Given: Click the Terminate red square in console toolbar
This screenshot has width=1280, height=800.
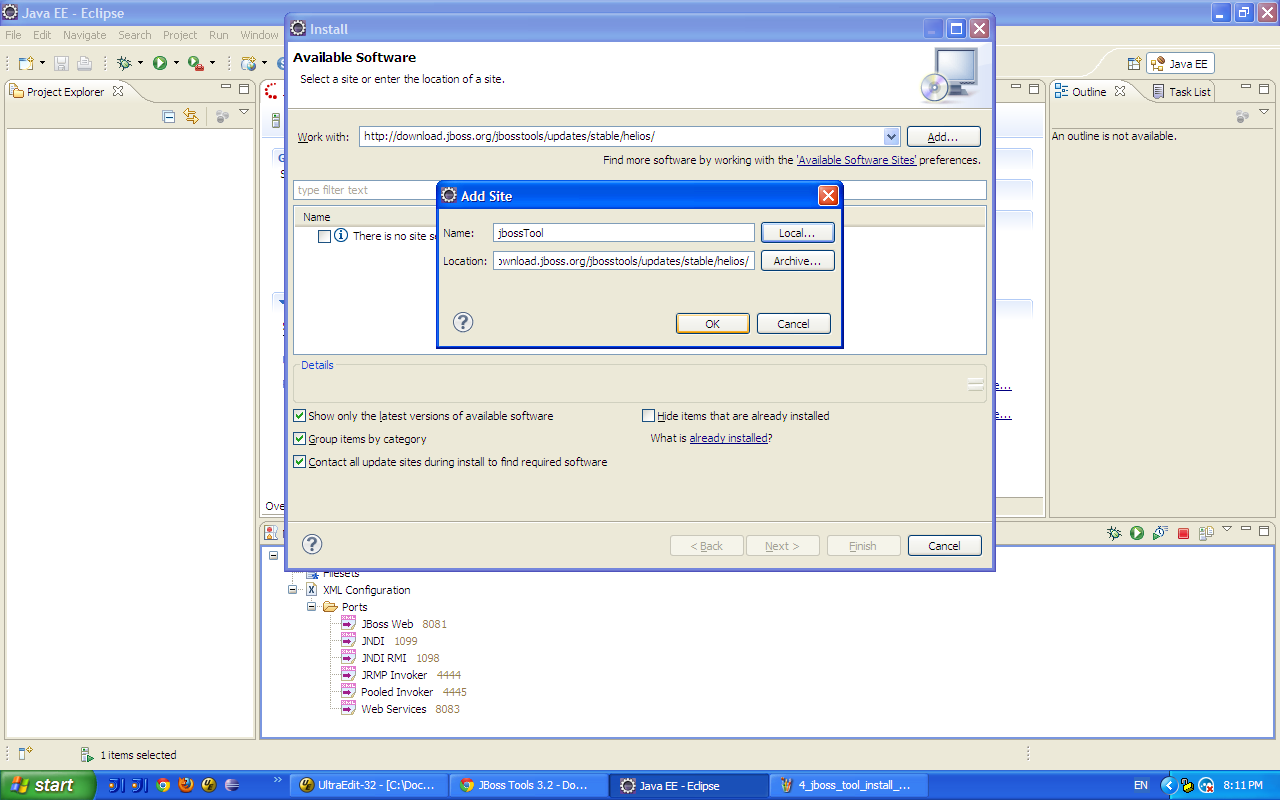Looking at the screenshot, I should [x=1183, y=533].
